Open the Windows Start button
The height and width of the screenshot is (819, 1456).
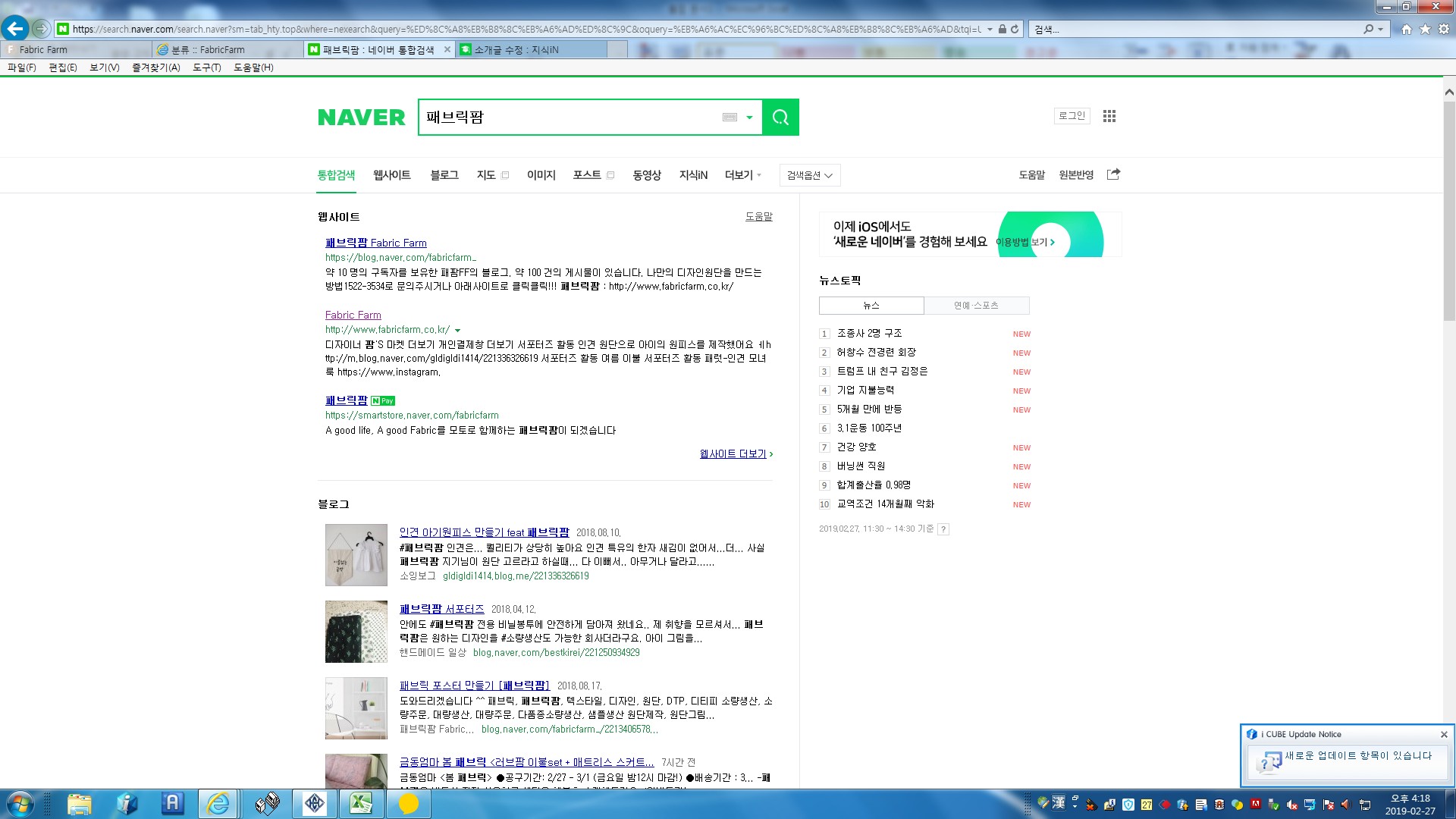pyautogui.click(x=20, y=804)
